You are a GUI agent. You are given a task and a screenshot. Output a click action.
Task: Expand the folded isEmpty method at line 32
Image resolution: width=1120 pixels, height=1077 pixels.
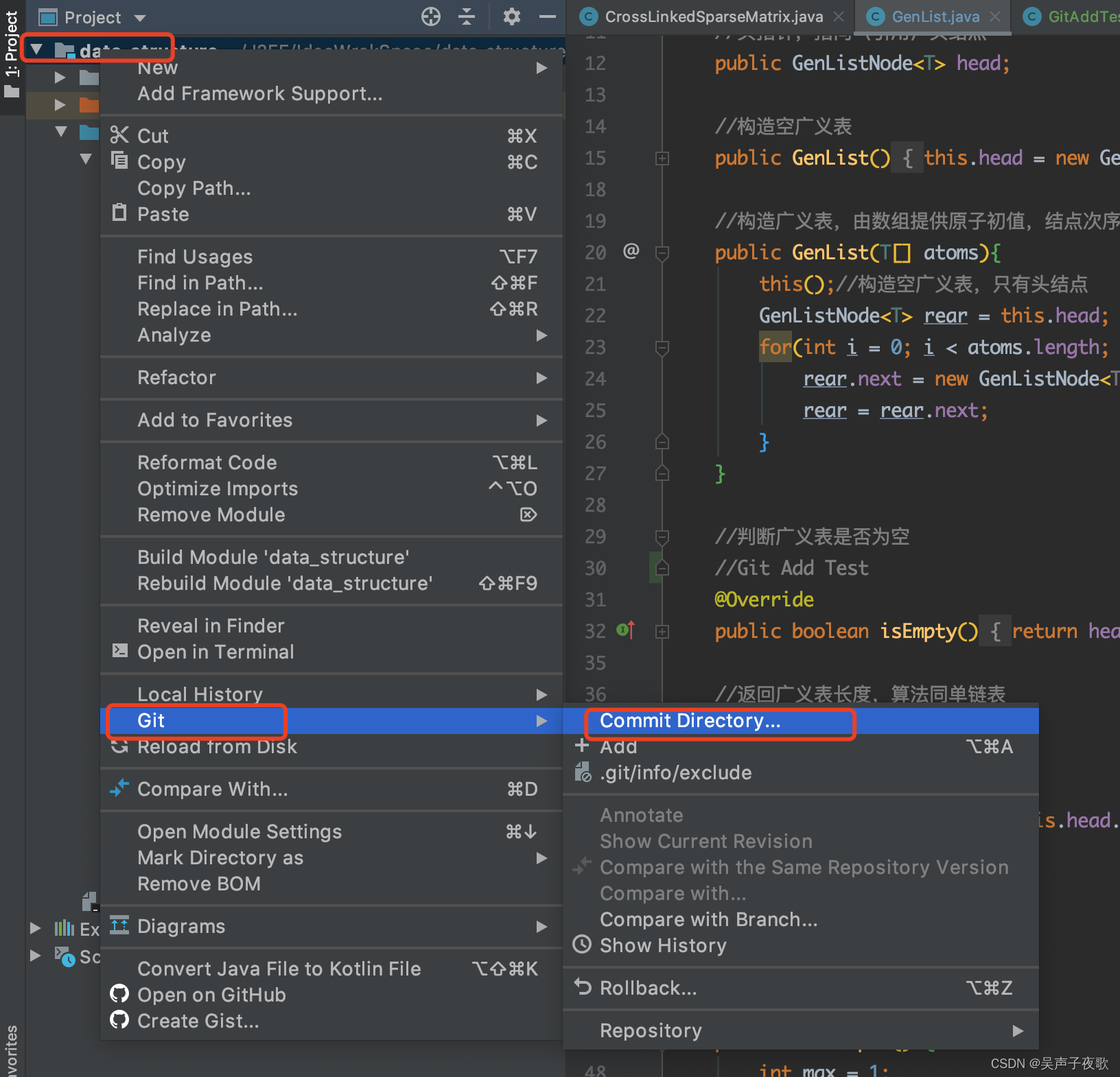click(662, 632)
